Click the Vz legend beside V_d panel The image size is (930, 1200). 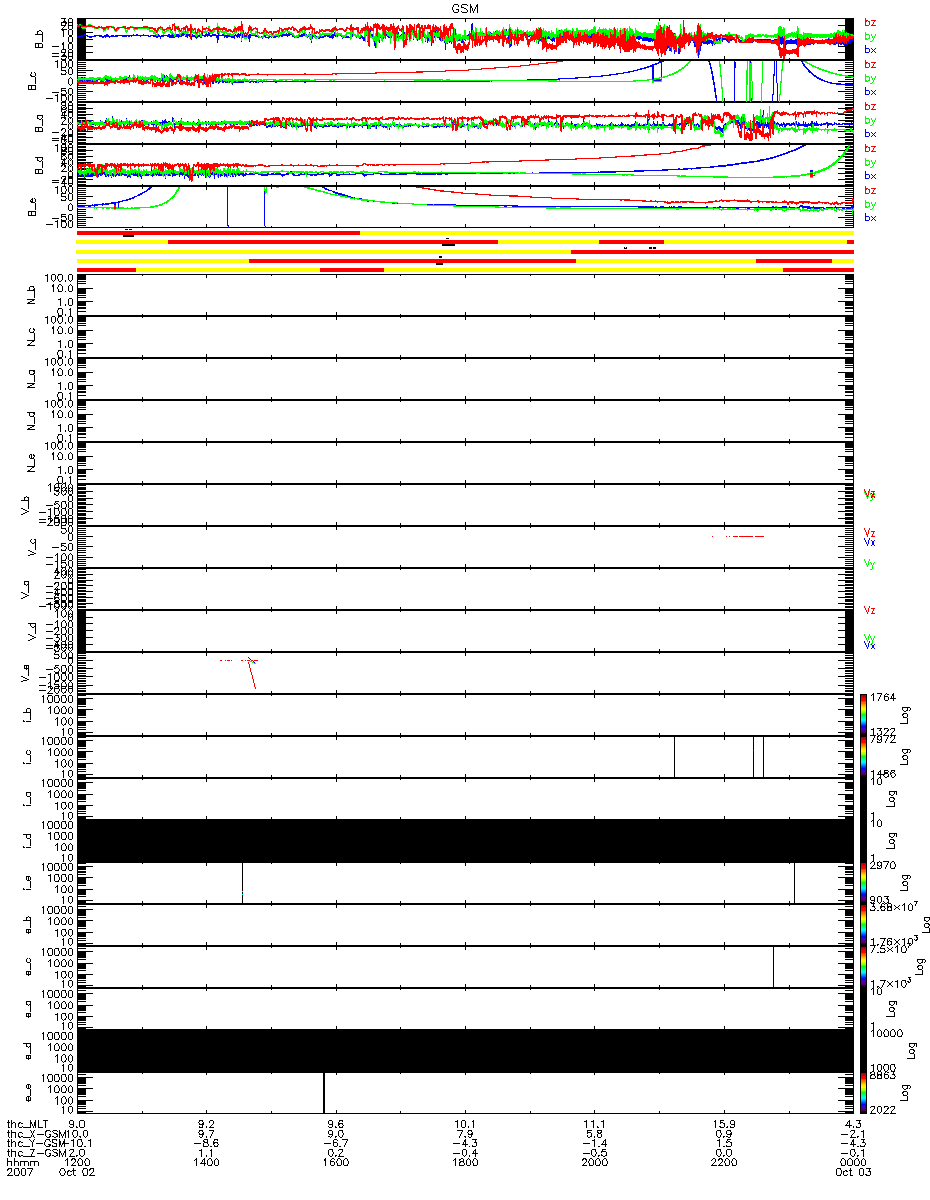(x=870, y=610)
